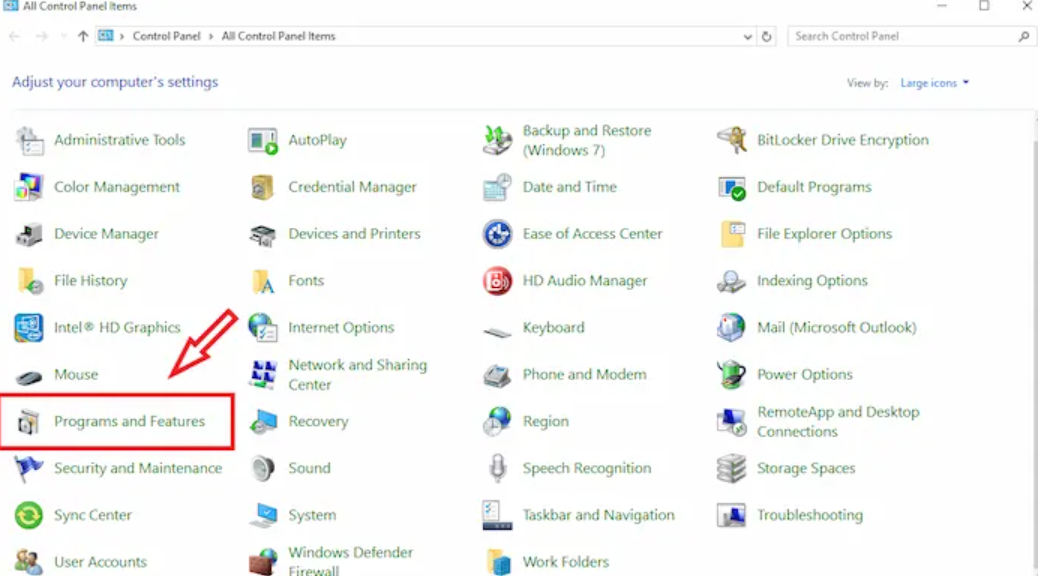Viewport: 1038px width, 576px height.
Task: Open the Keyboard icon
Action: (497, 331)
